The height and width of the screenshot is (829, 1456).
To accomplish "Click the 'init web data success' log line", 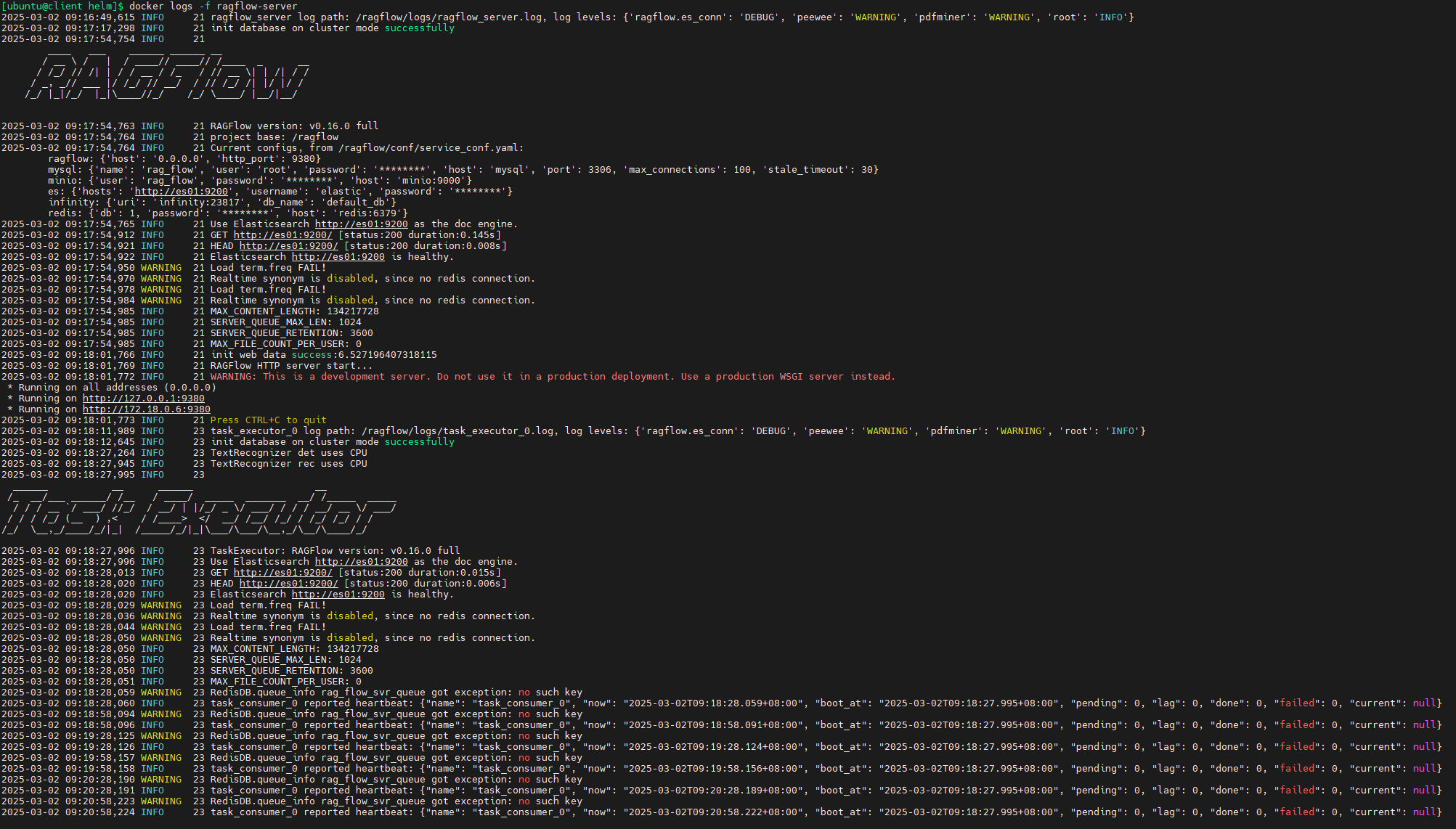I will [323, 355].
